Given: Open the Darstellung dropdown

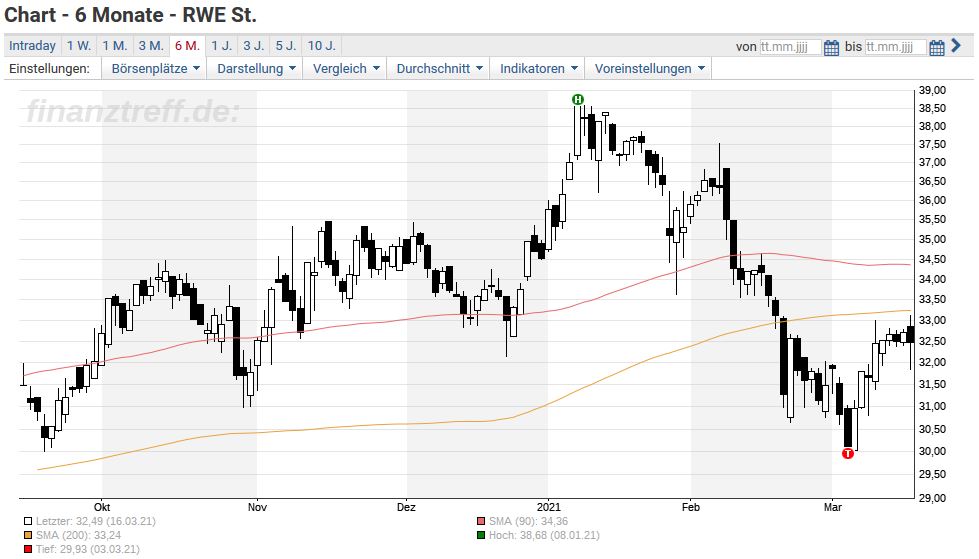Looking at the screenshot, I should (x=255, y=69).
